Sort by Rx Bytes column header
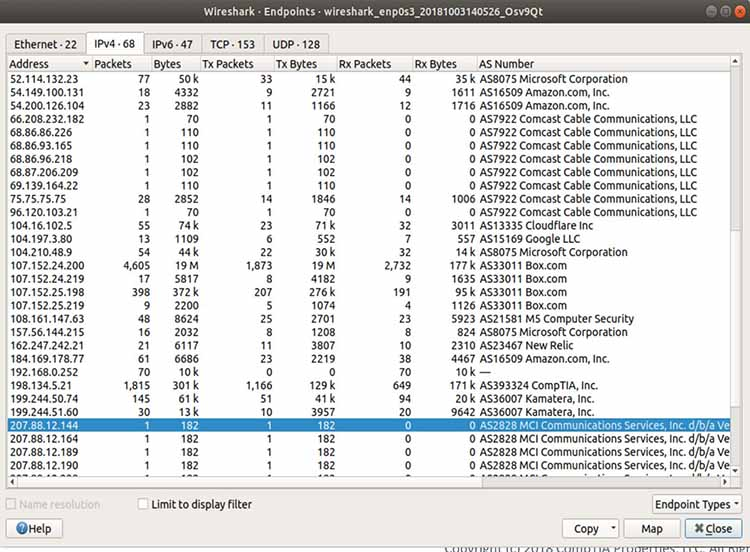 click(x=444, y=64)
